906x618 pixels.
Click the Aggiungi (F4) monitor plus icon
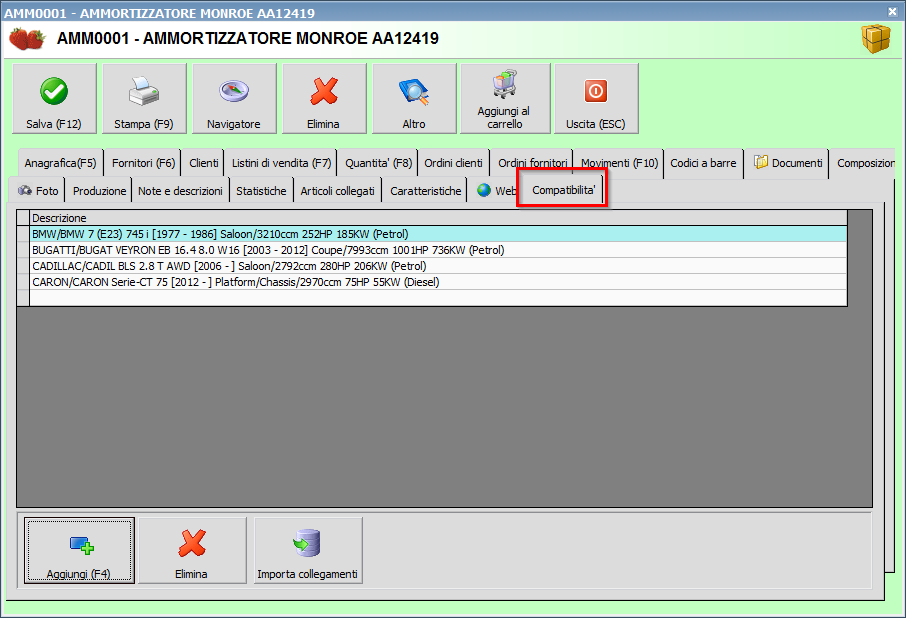81,545
